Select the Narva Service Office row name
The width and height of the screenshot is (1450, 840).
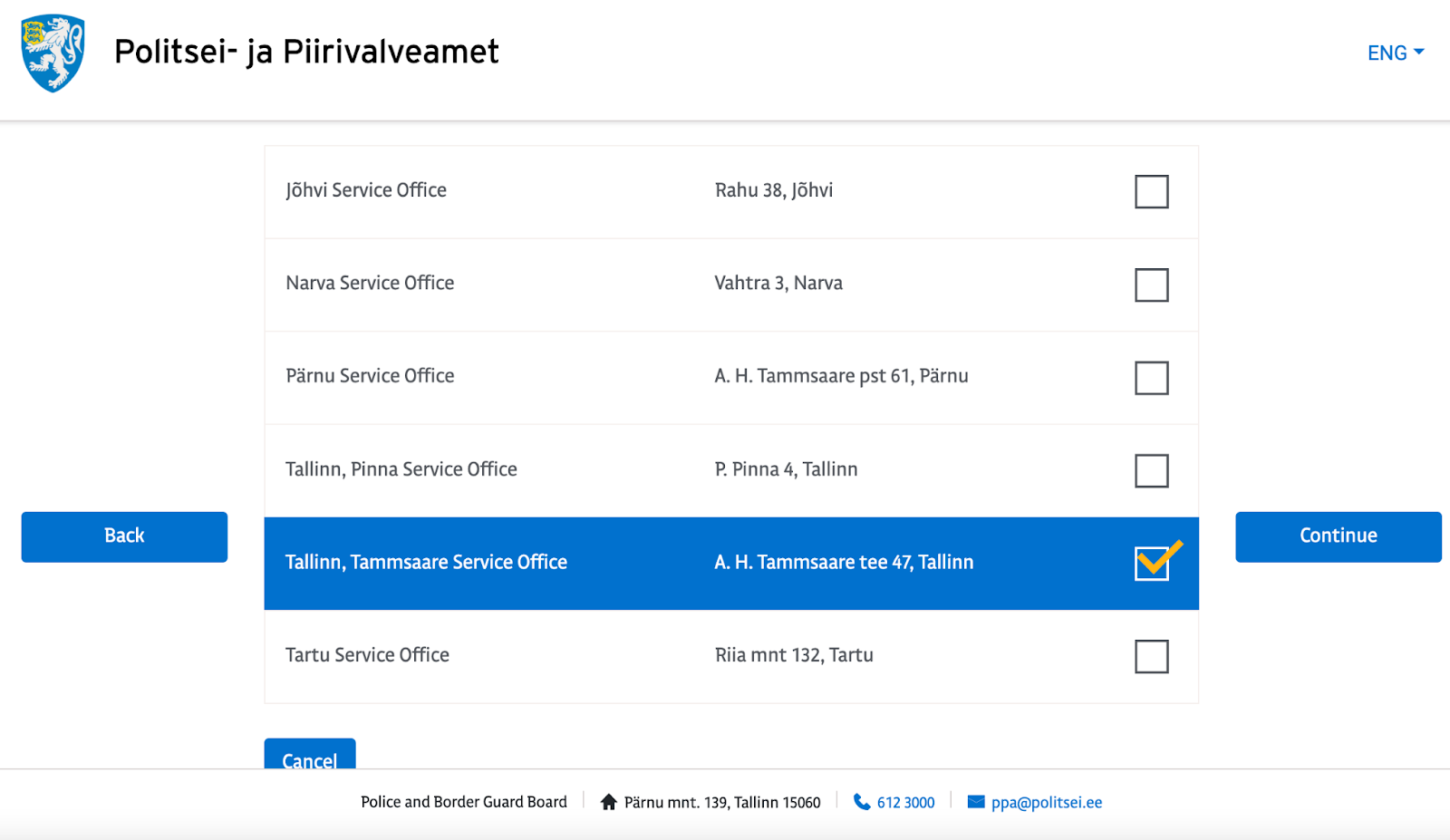click(370, 284)
